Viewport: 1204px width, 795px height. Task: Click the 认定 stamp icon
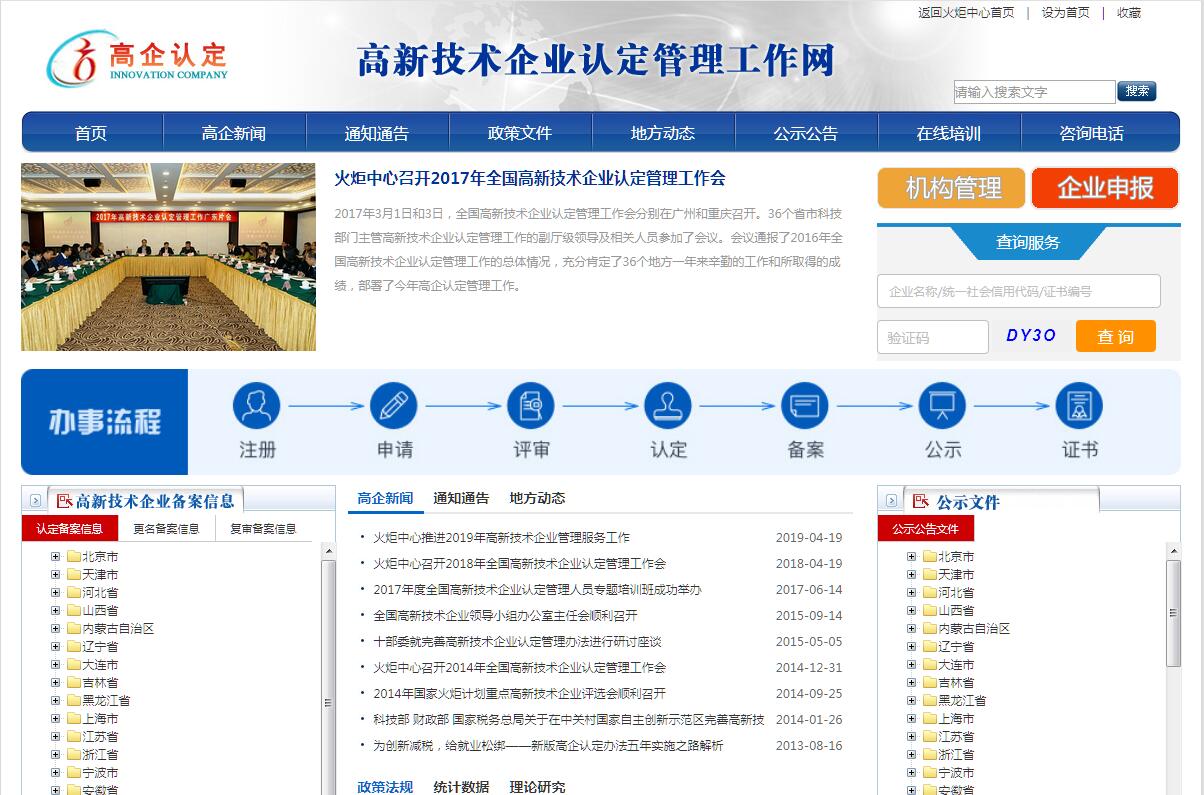667,406
